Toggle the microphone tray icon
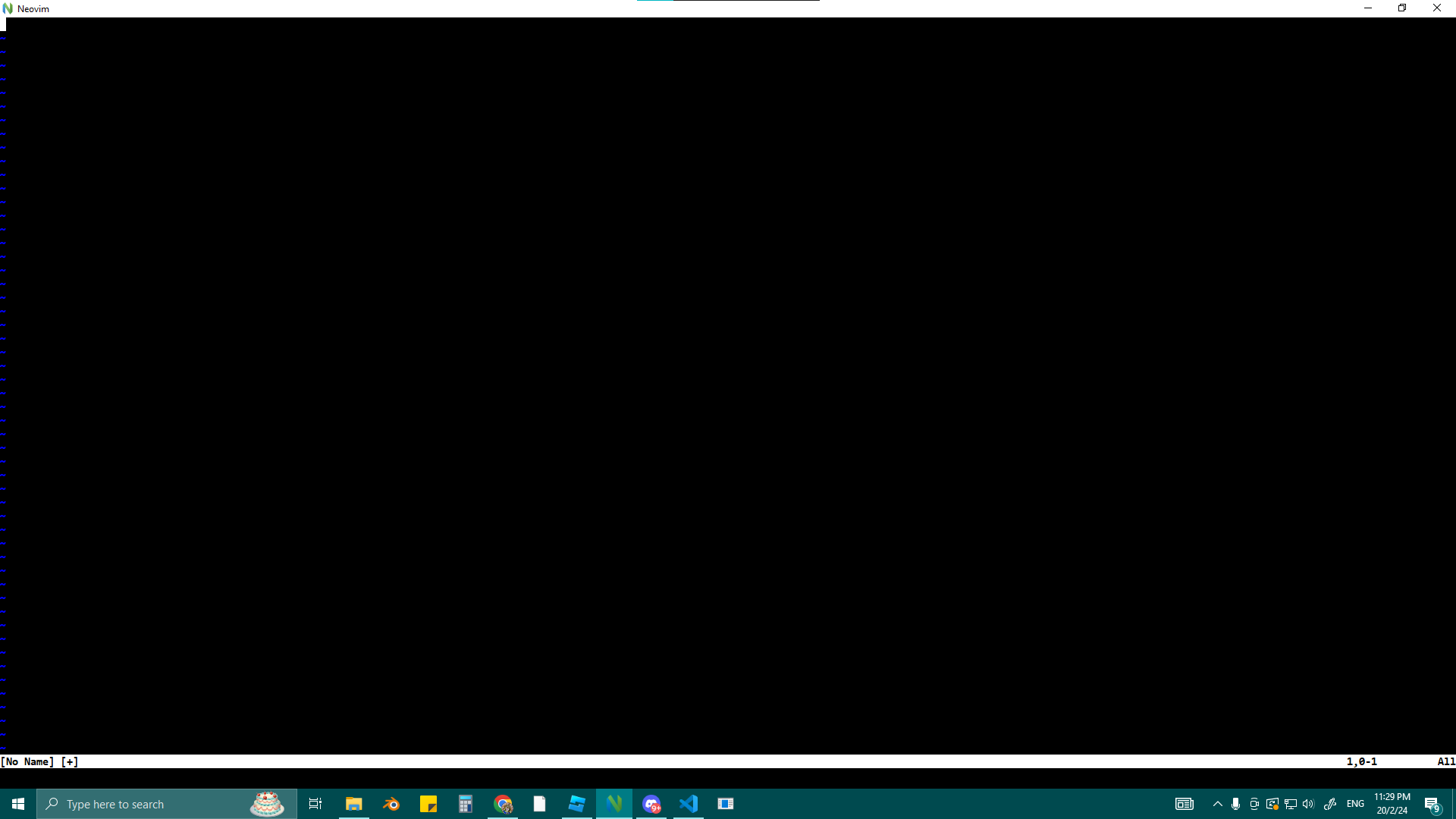Viewport: 1456px width, 819px height. [x=1236, y=804]
